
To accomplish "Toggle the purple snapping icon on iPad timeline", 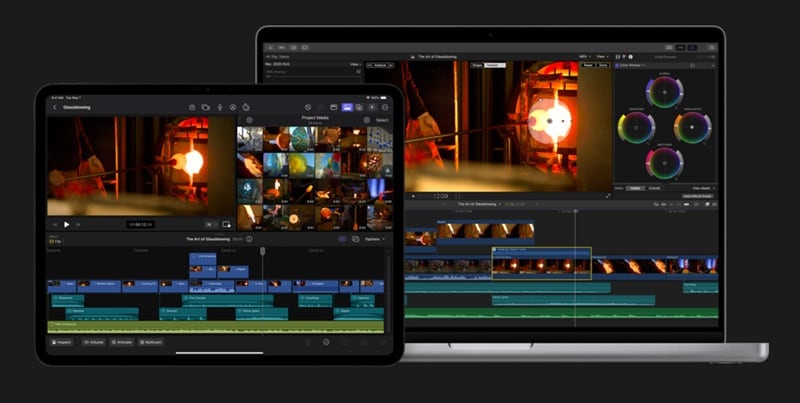I will click(x=342, y=239).
